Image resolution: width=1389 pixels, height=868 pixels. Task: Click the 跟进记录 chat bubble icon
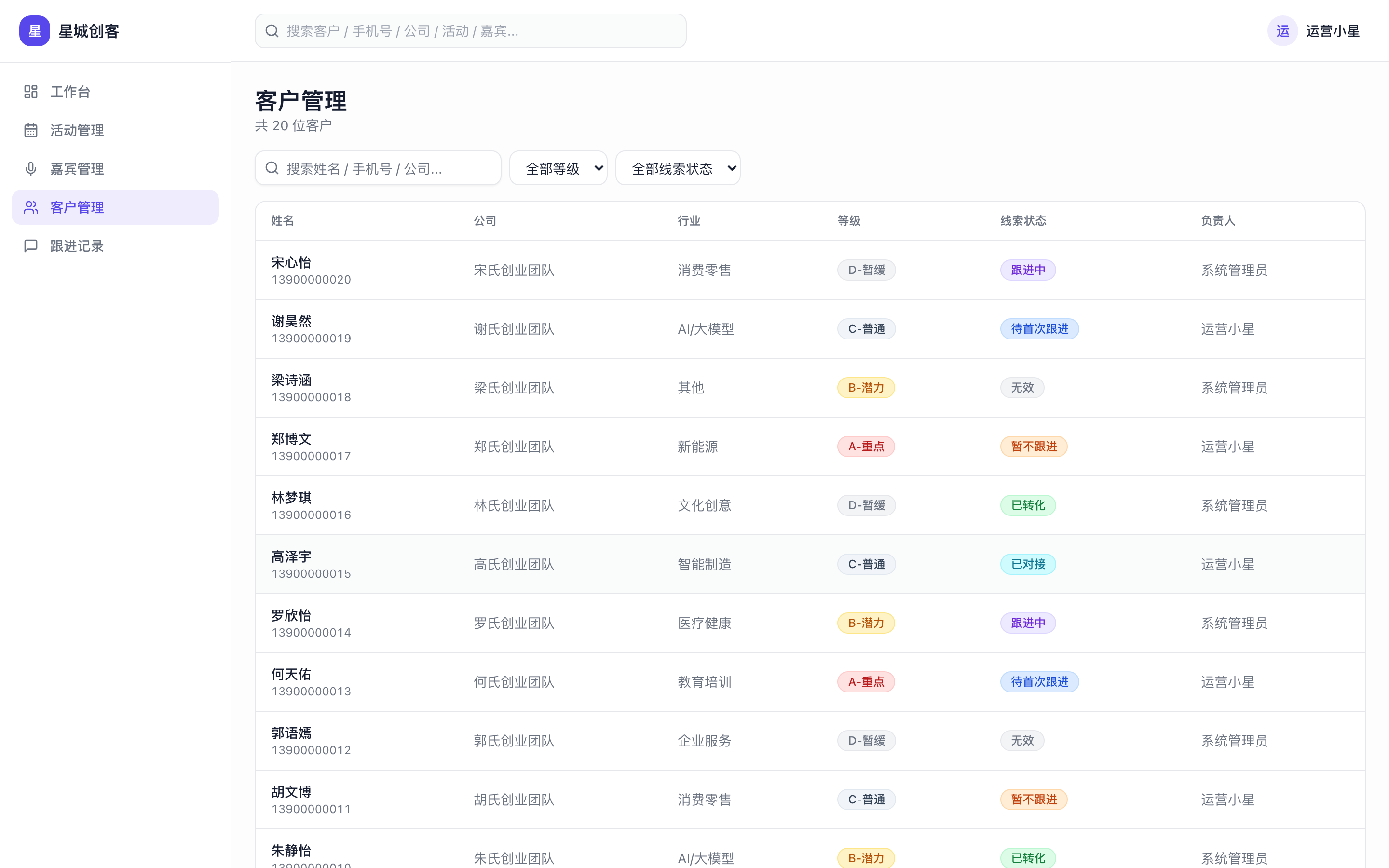point(31,246)
